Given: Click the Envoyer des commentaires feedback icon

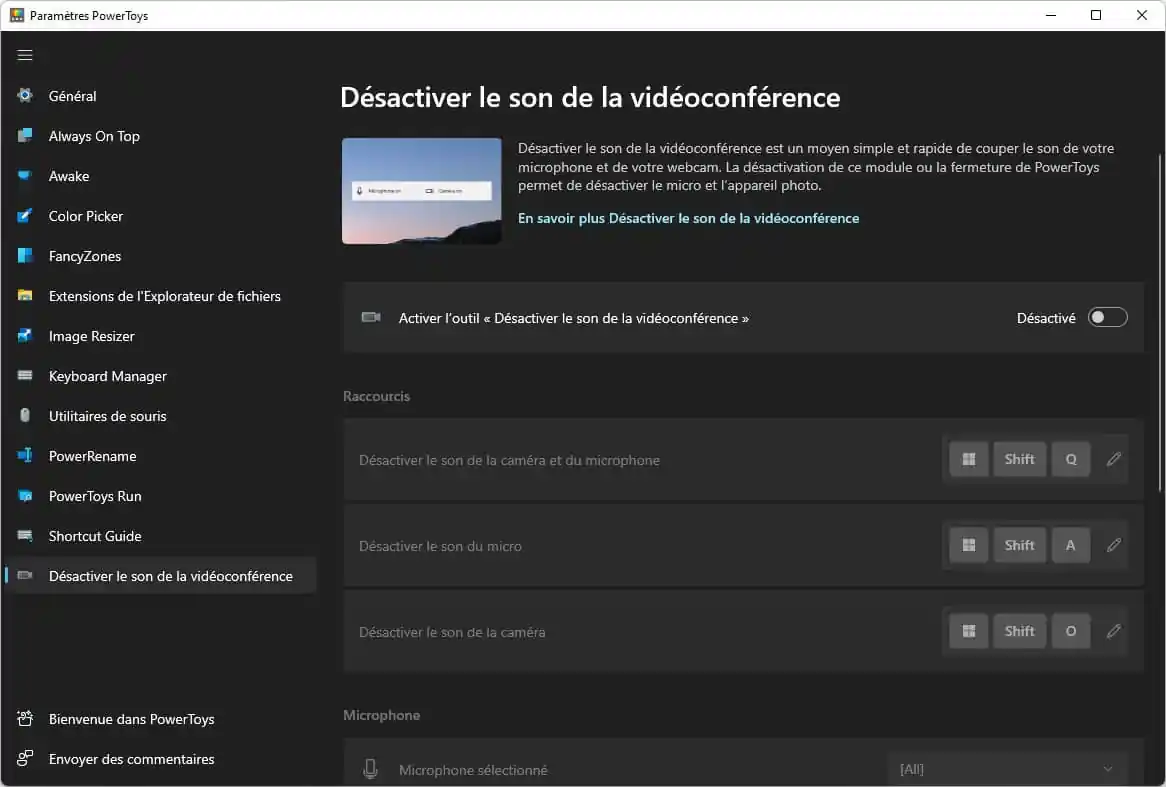Looking at the screenshot, I should [x=25, y=759].
